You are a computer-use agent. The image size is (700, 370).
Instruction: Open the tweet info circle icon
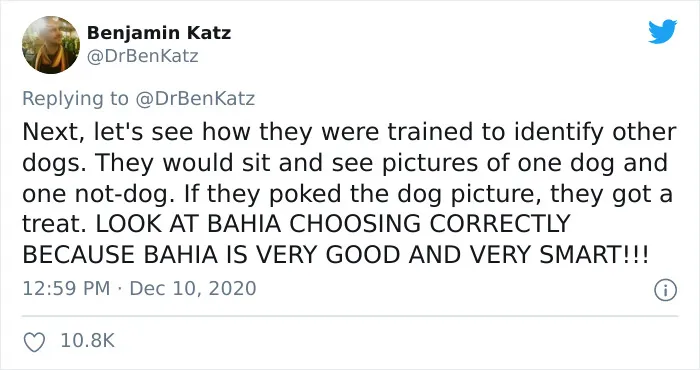pos(665,291)
